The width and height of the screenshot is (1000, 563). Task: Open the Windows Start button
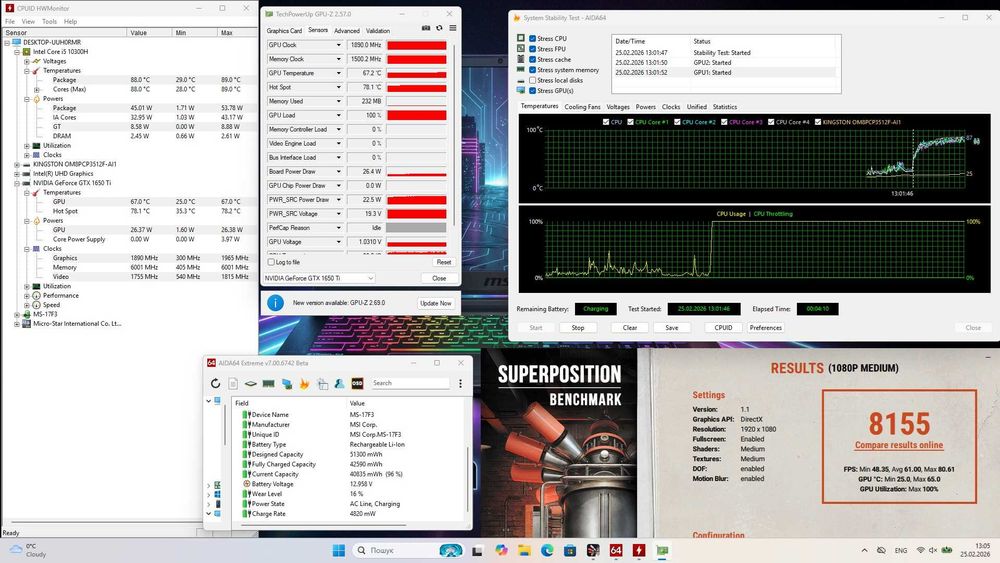tap(339, 550)
